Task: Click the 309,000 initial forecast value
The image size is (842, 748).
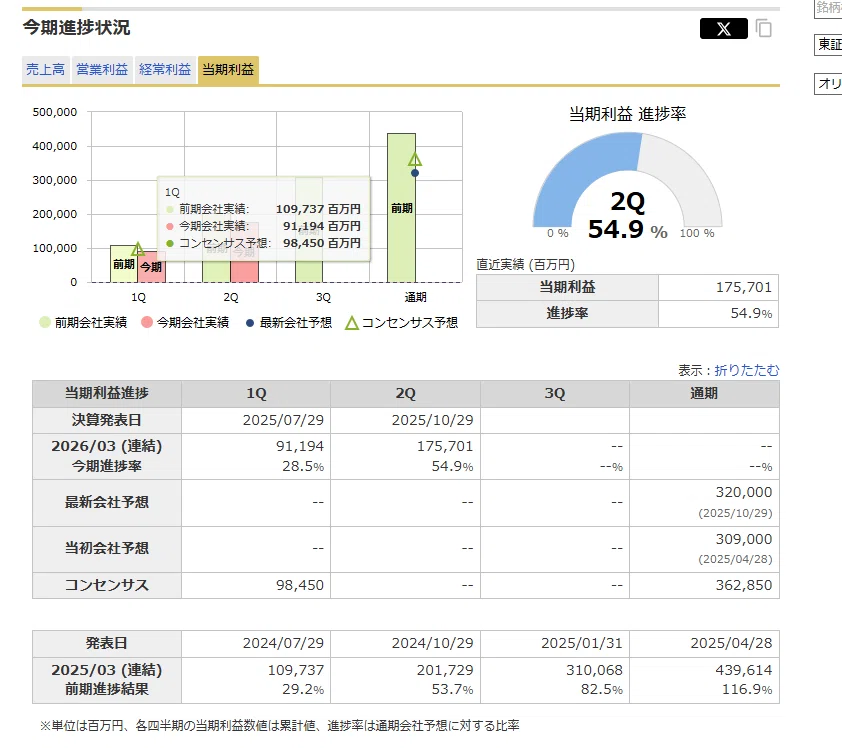Action: click(x=744, y=539)
